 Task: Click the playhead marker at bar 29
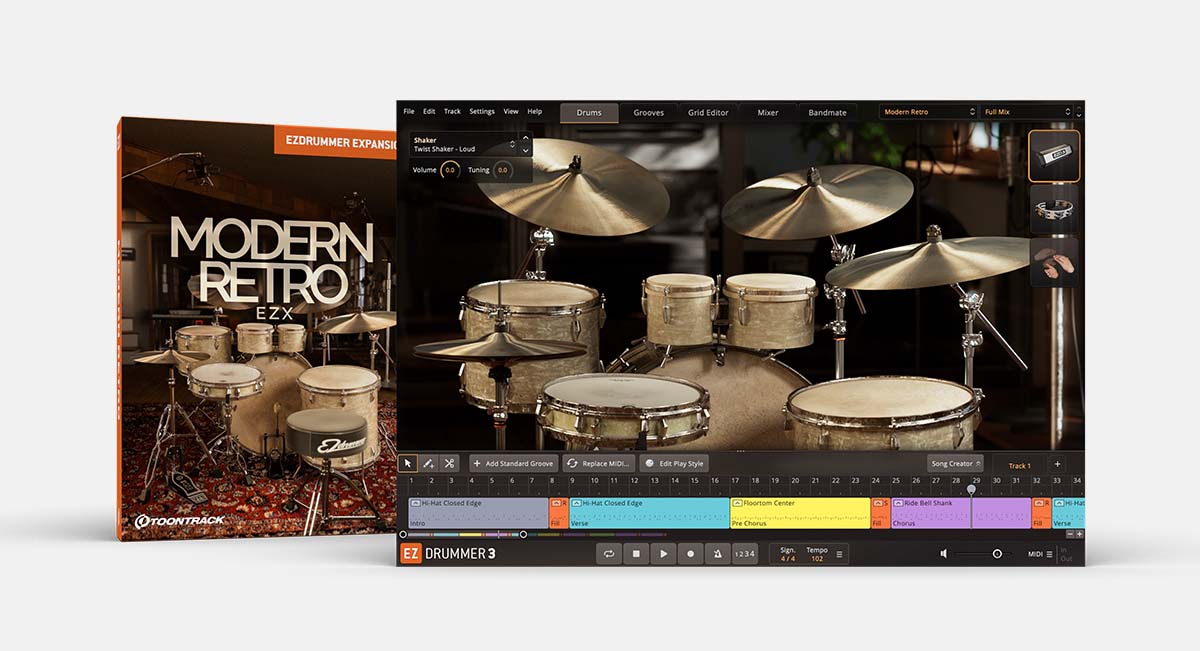pos(971,490)
